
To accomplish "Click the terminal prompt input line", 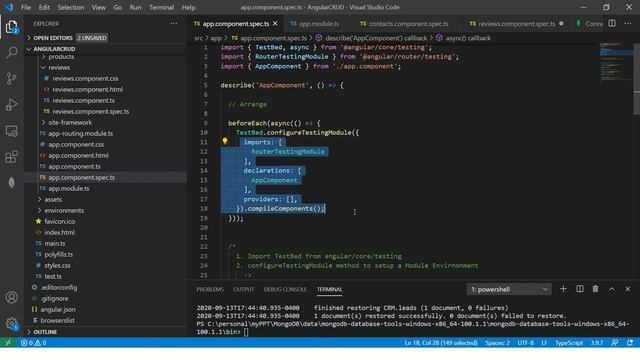I will tap(246, 332).
